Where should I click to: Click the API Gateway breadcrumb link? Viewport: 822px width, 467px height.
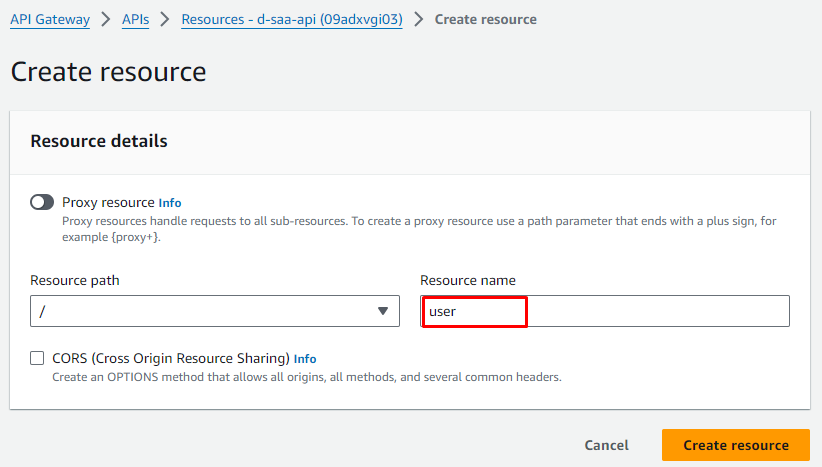[49, 19]
